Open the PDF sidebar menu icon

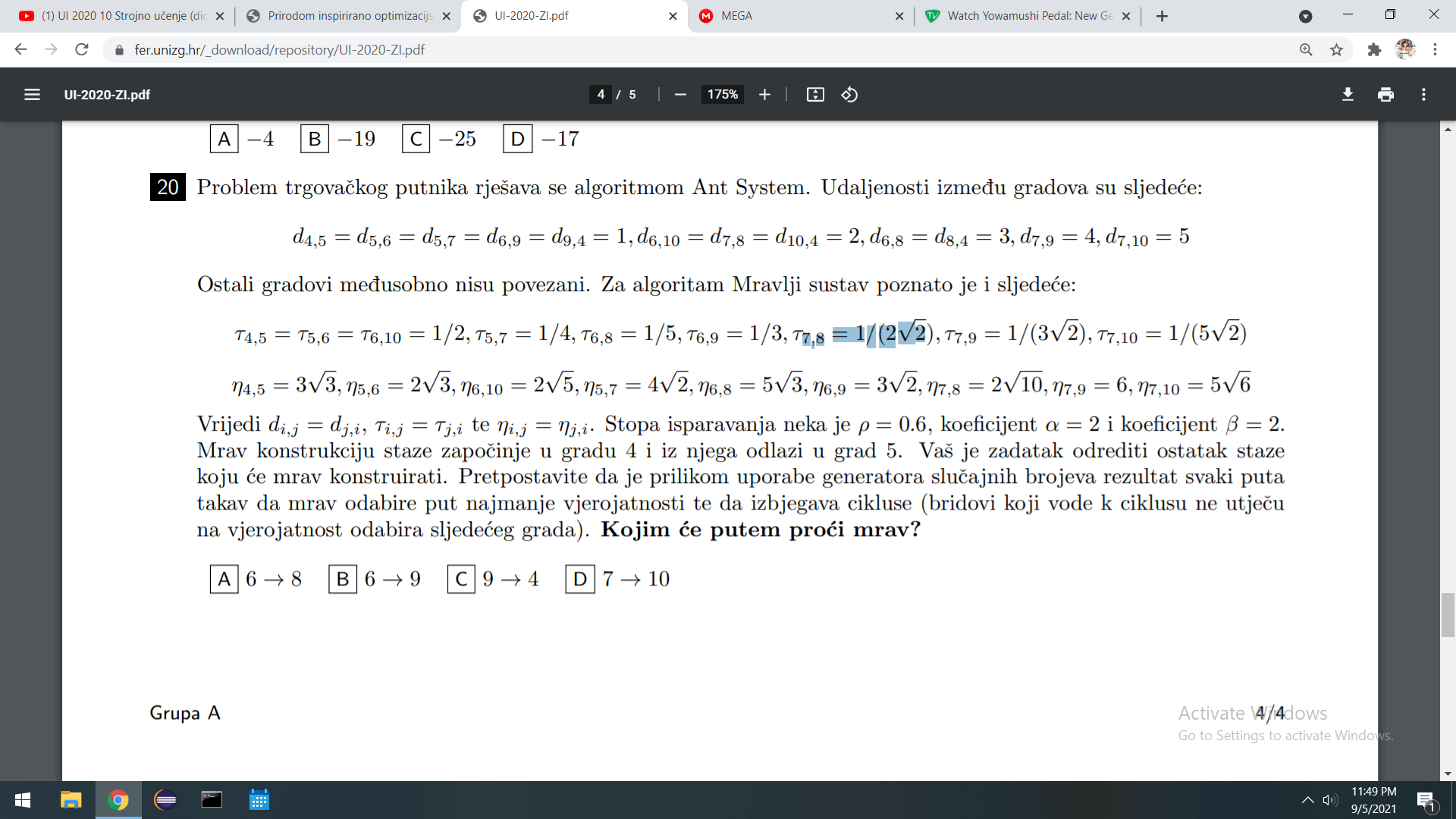pos(32,95)
